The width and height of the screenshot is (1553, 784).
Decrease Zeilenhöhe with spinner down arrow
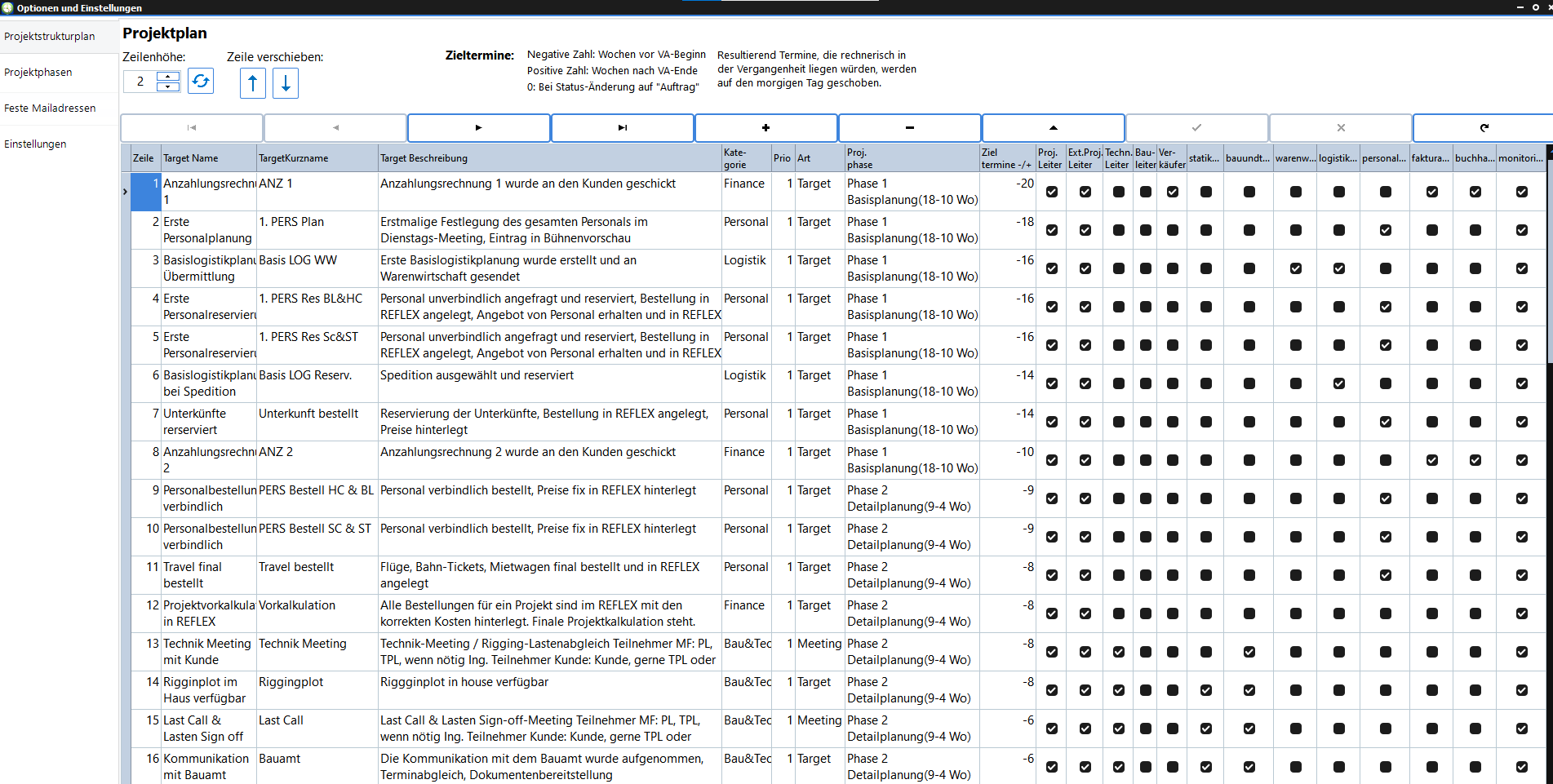(168, 86)
